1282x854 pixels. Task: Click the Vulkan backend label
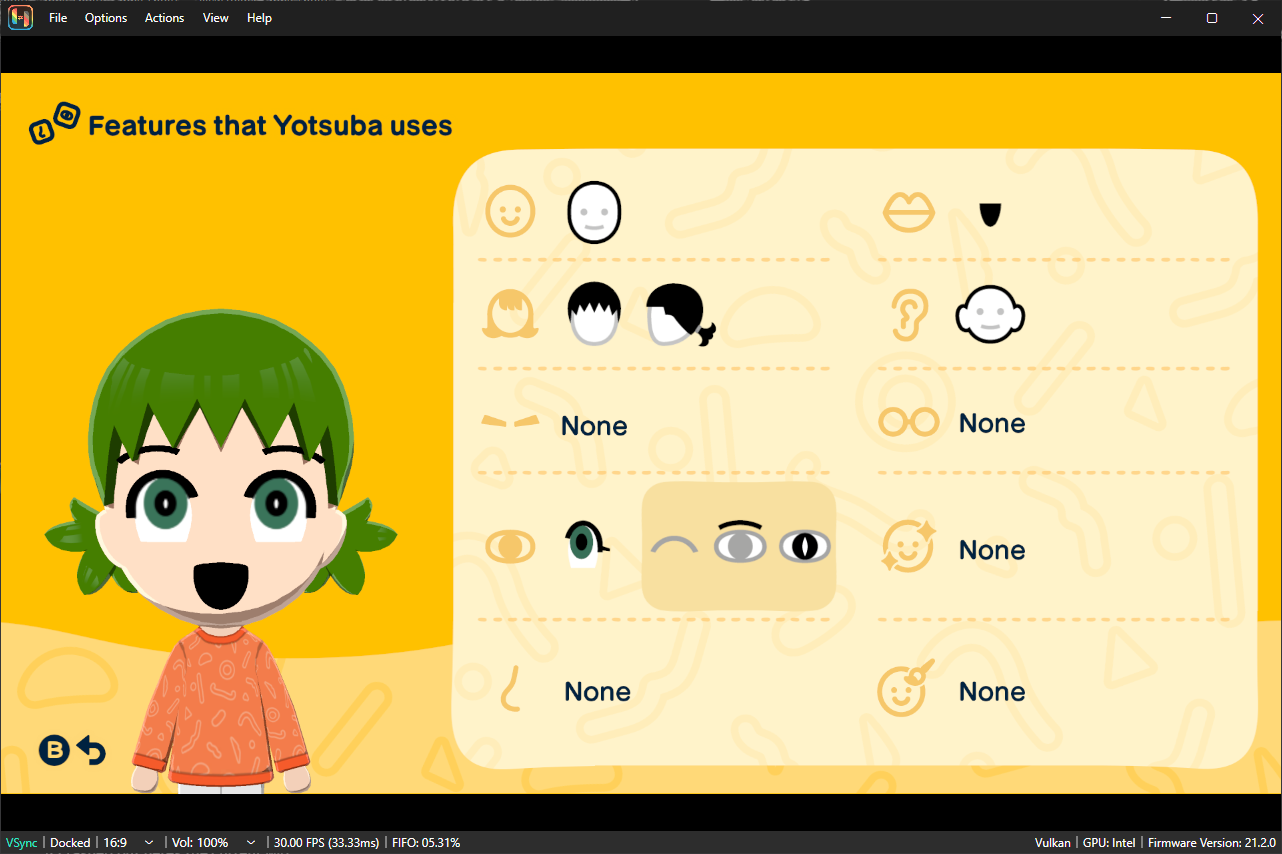(x=1053, y=843)
